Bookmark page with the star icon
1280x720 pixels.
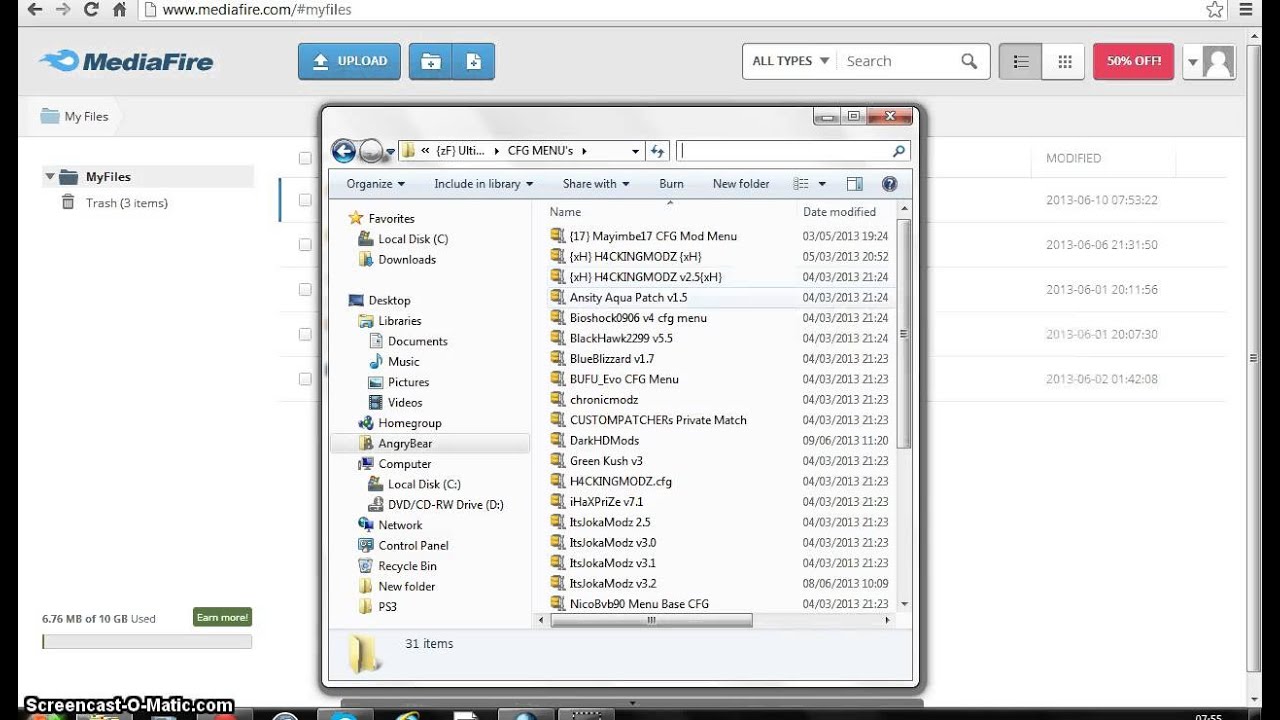(1214, 9)
